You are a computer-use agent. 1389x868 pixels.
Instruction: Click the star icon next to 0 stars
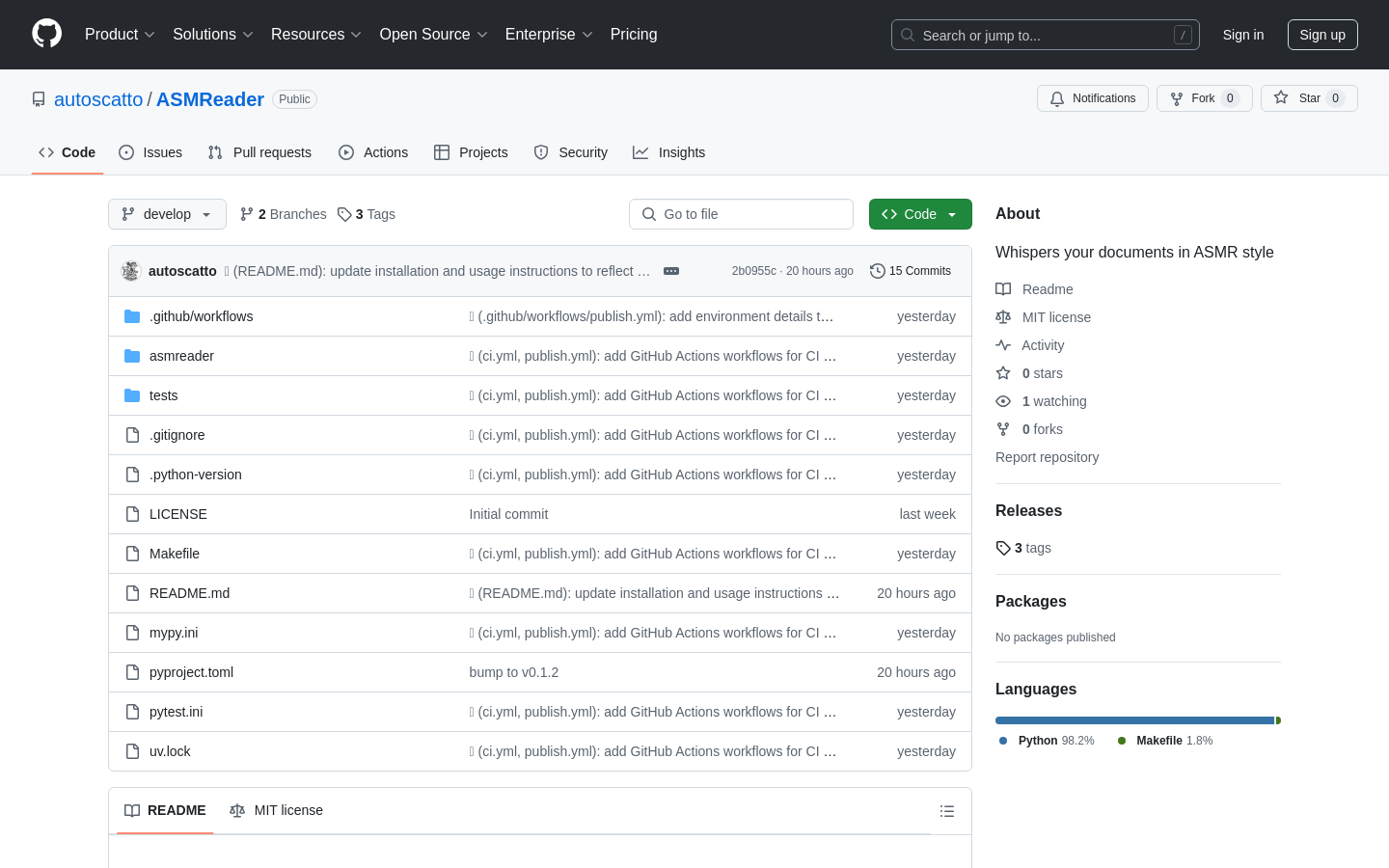coord(1003,373)
